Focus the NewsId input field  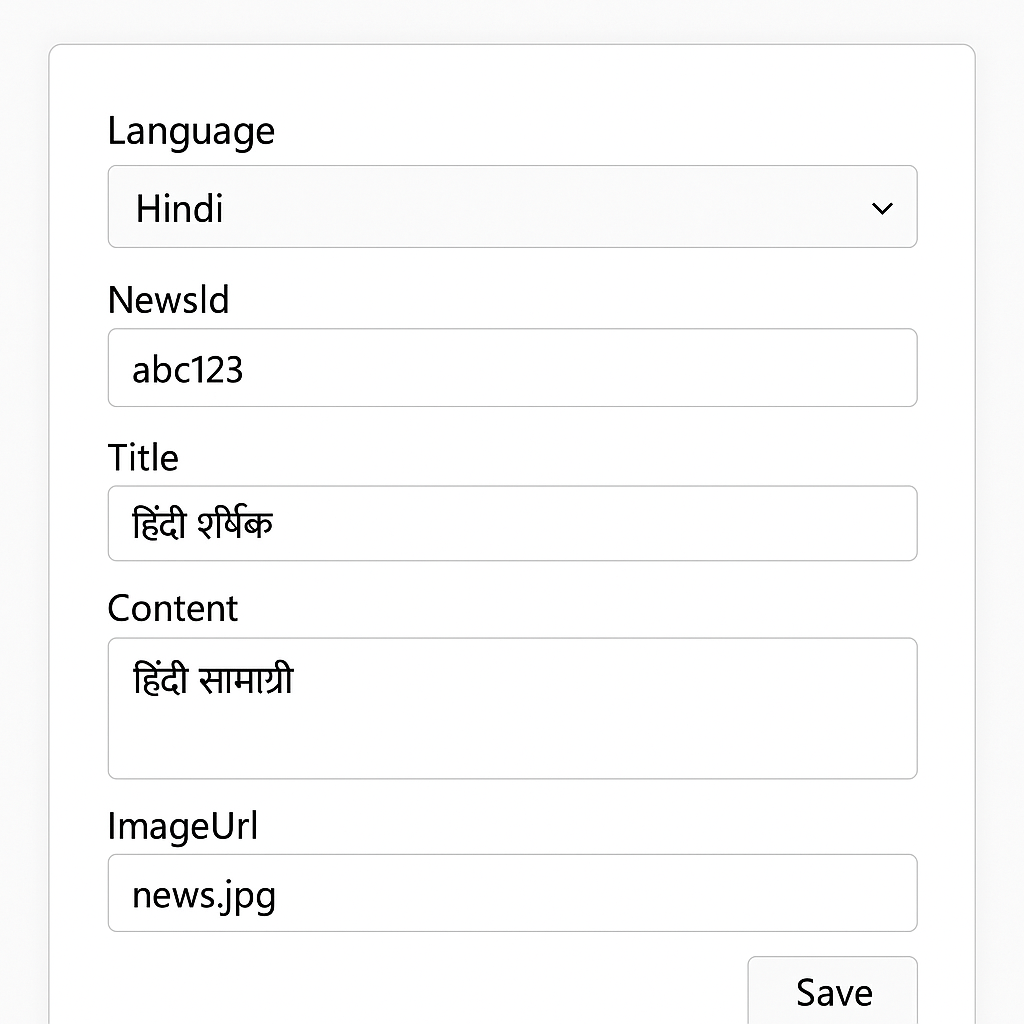(x=512, y=368)
